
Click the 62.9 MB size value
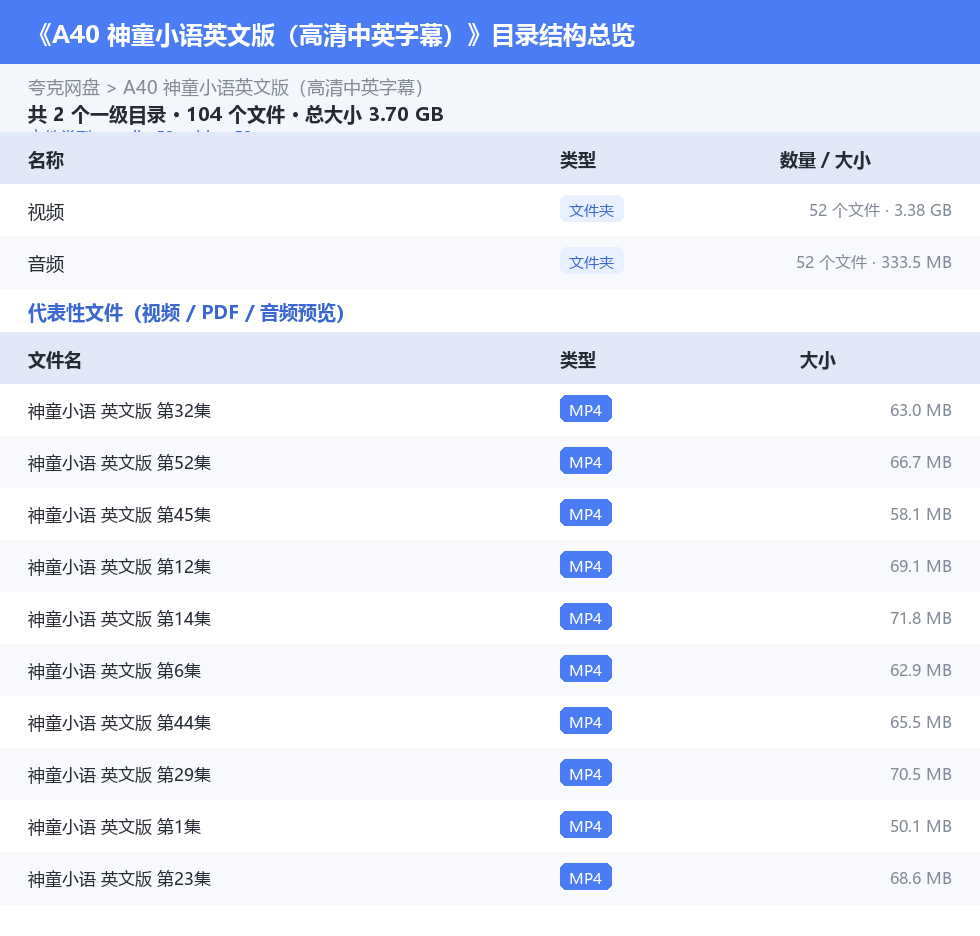point(921,670)
